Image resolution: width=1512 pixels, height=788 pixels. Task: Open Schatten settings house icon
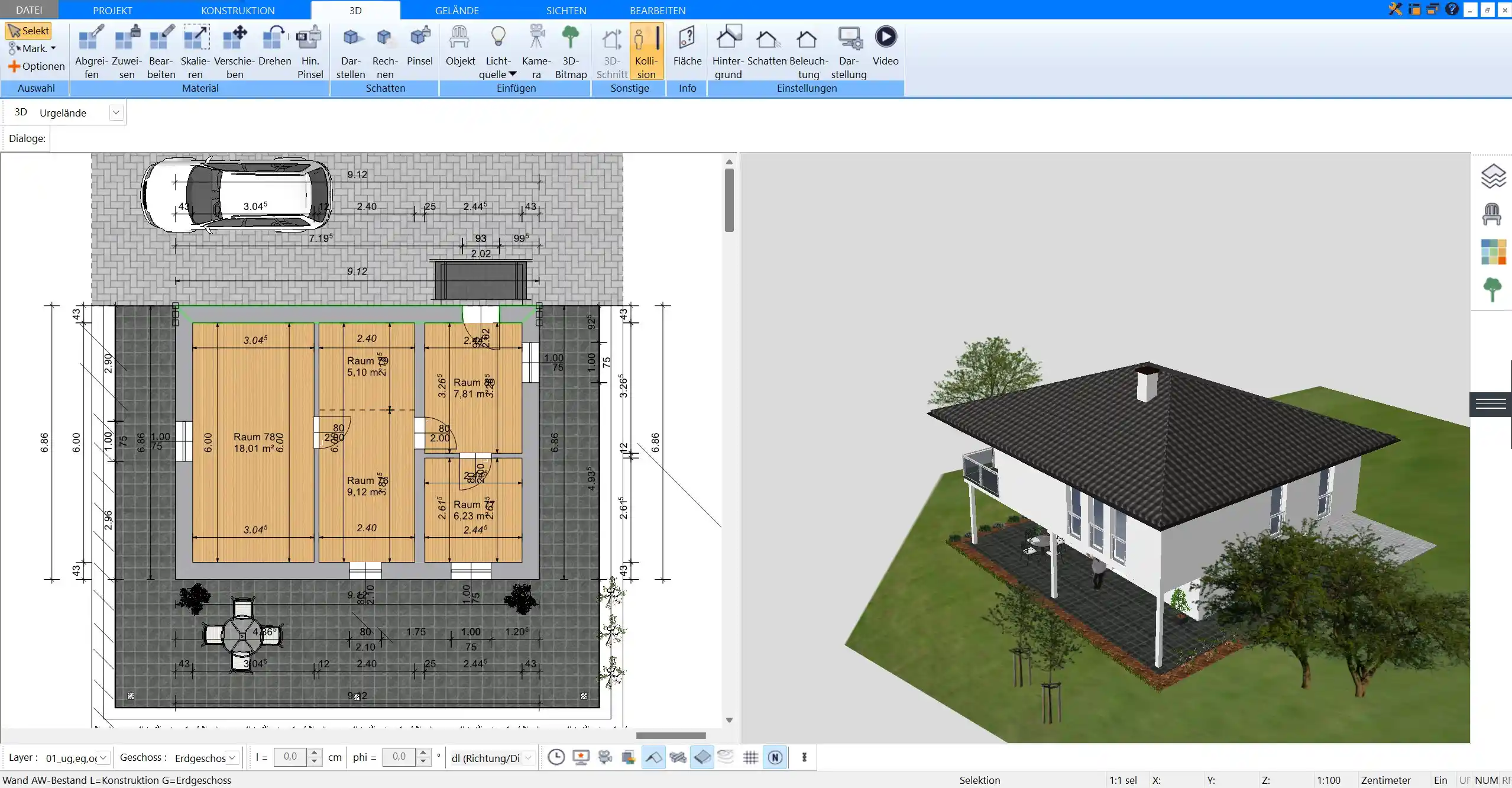pyautogui.click(x=767, y=45)
